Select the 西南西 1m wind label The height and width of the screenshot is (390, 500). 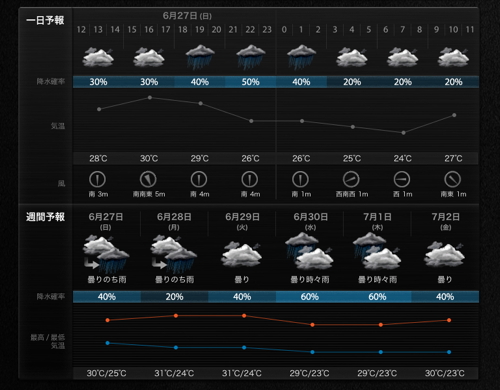[352, 194]
